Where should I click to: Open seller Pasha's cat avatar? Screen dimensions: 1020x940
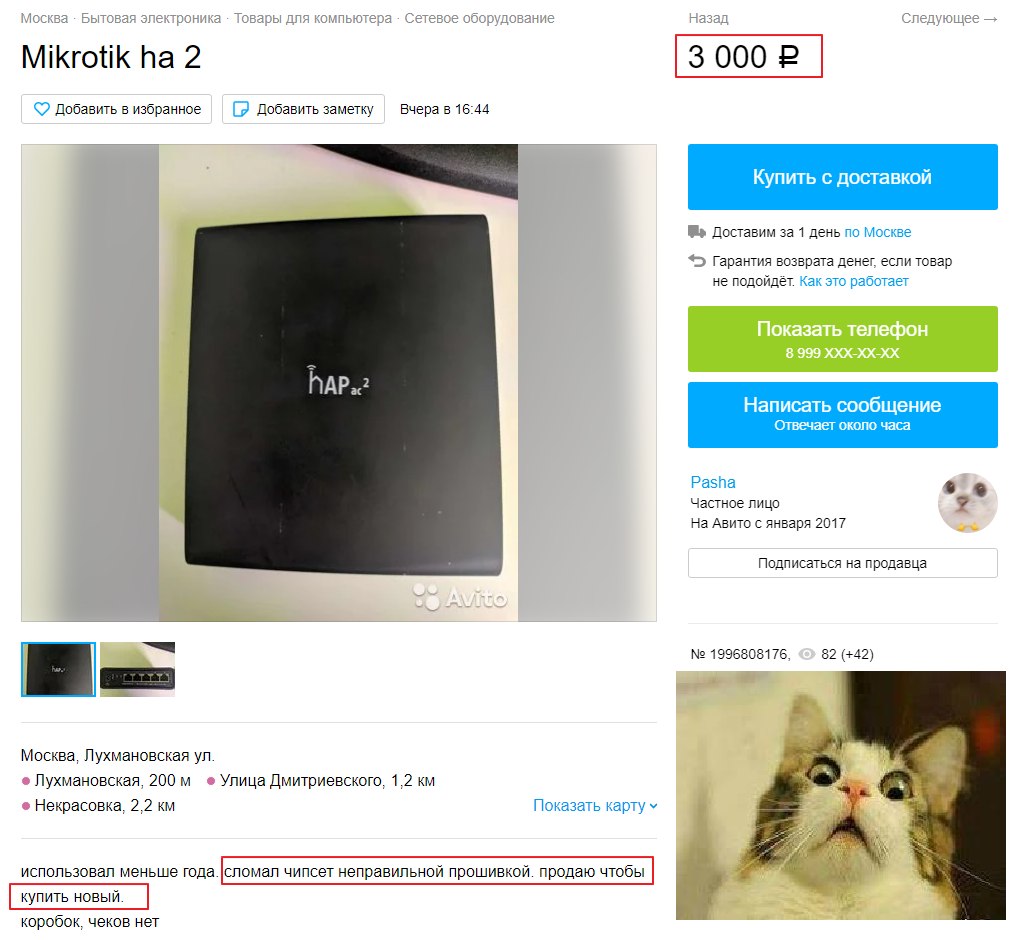(x=967, y=502)
